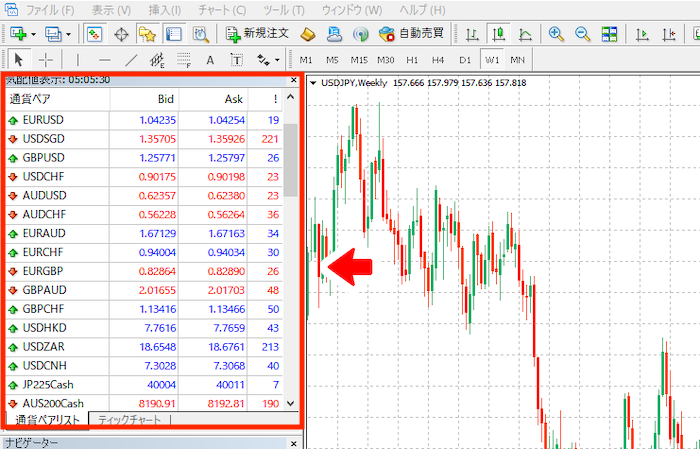
Task: Click the symbol list scrollbar thumb
Action: click(x=291, y=160)
